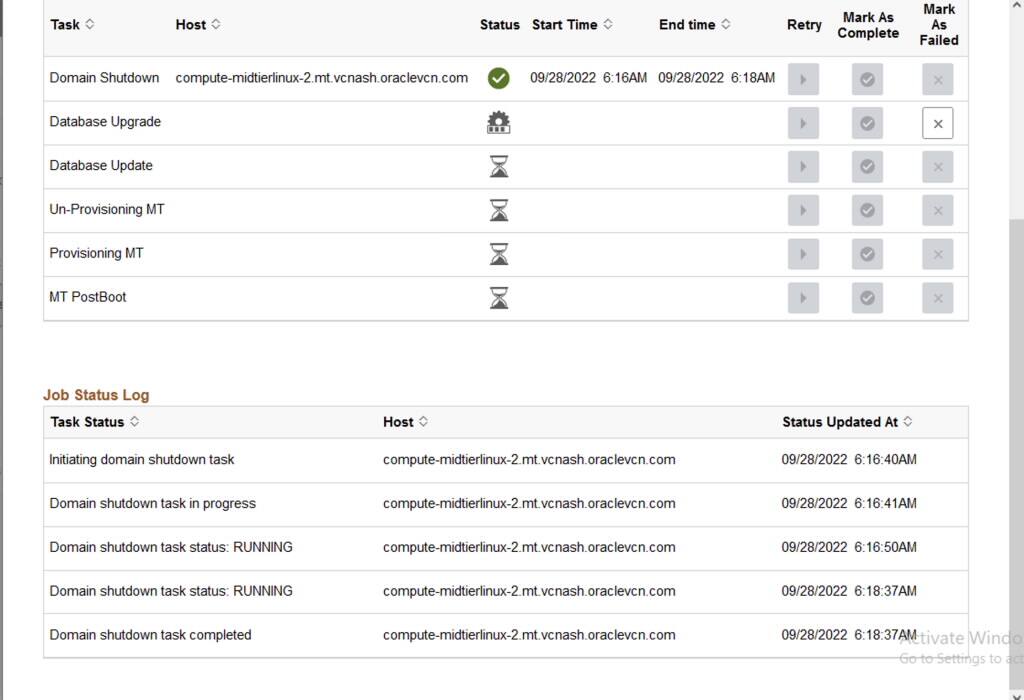Image resolution: width=1024 pixels, height=700 pixels.
Task: Select the hourglass icon for MT PostBoot
Action: pyautogui.click(x=498, y=297)
